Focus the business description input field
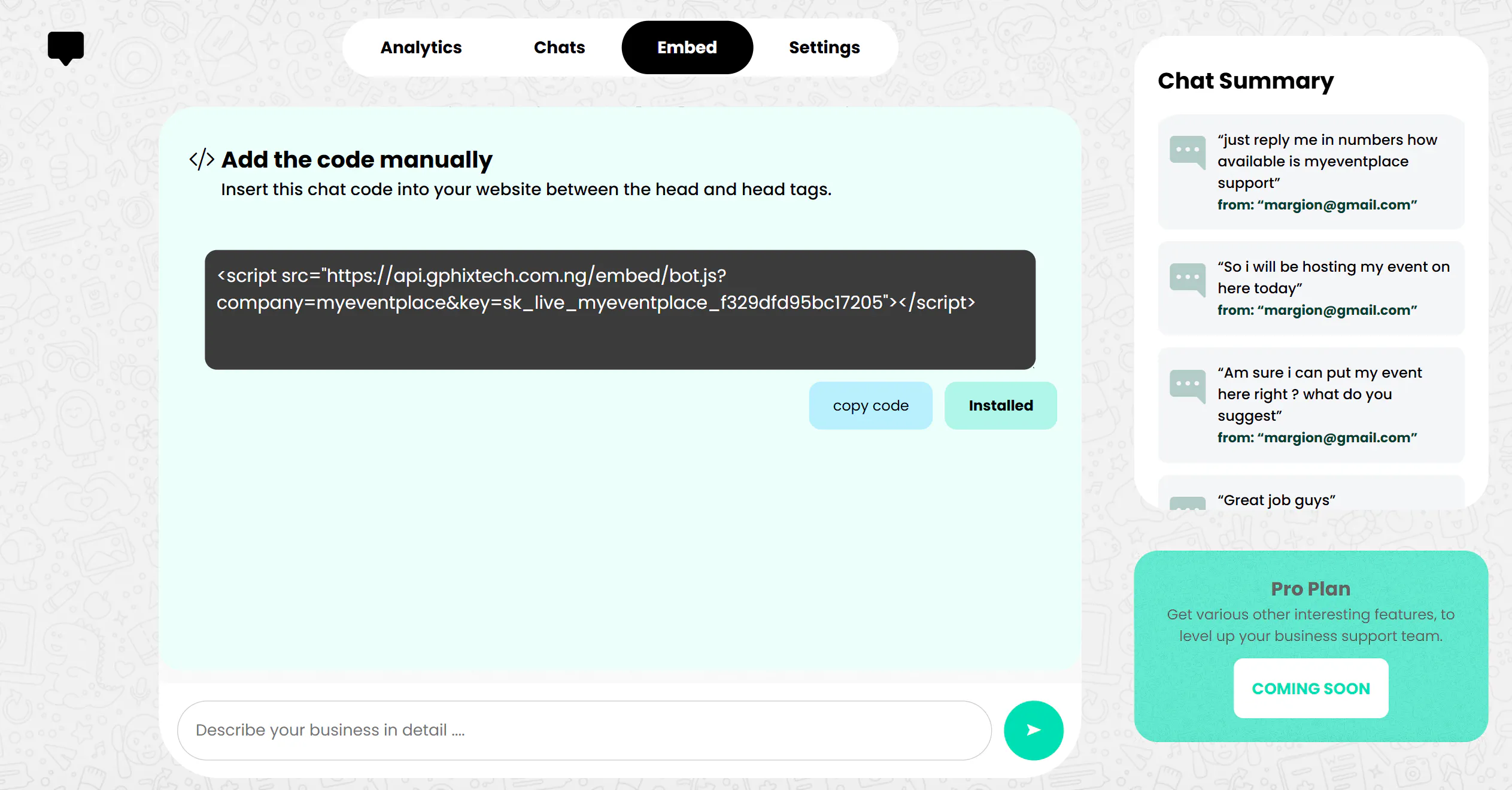Viewport: 1512px width, 790px height. (584, 730)
